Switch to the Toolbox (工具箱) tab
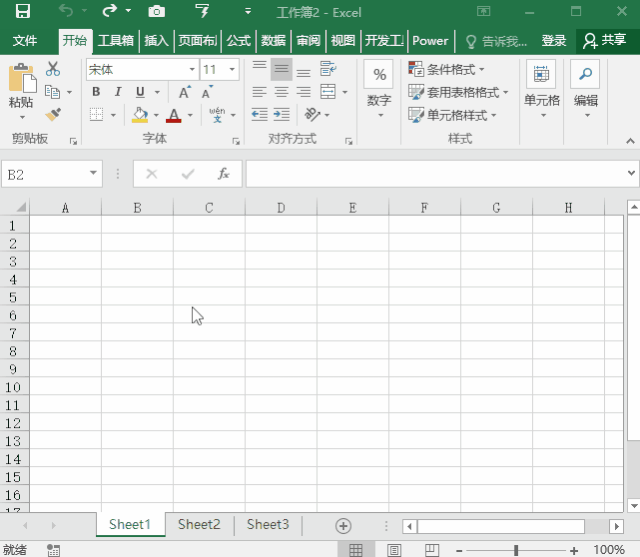This screenshot has width=640, height=557. point(116,40)
